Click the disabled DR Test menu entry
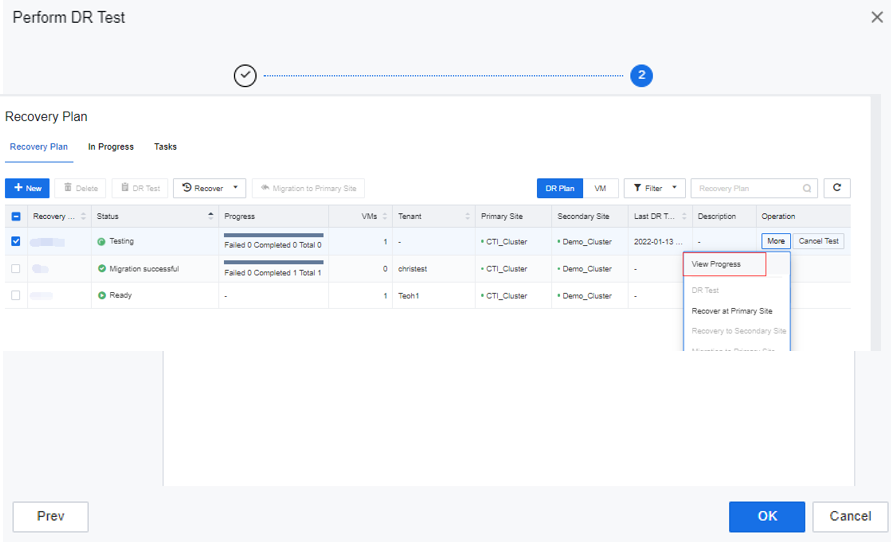Viewport: 895px width, 547px height. [x=705, y=290]
